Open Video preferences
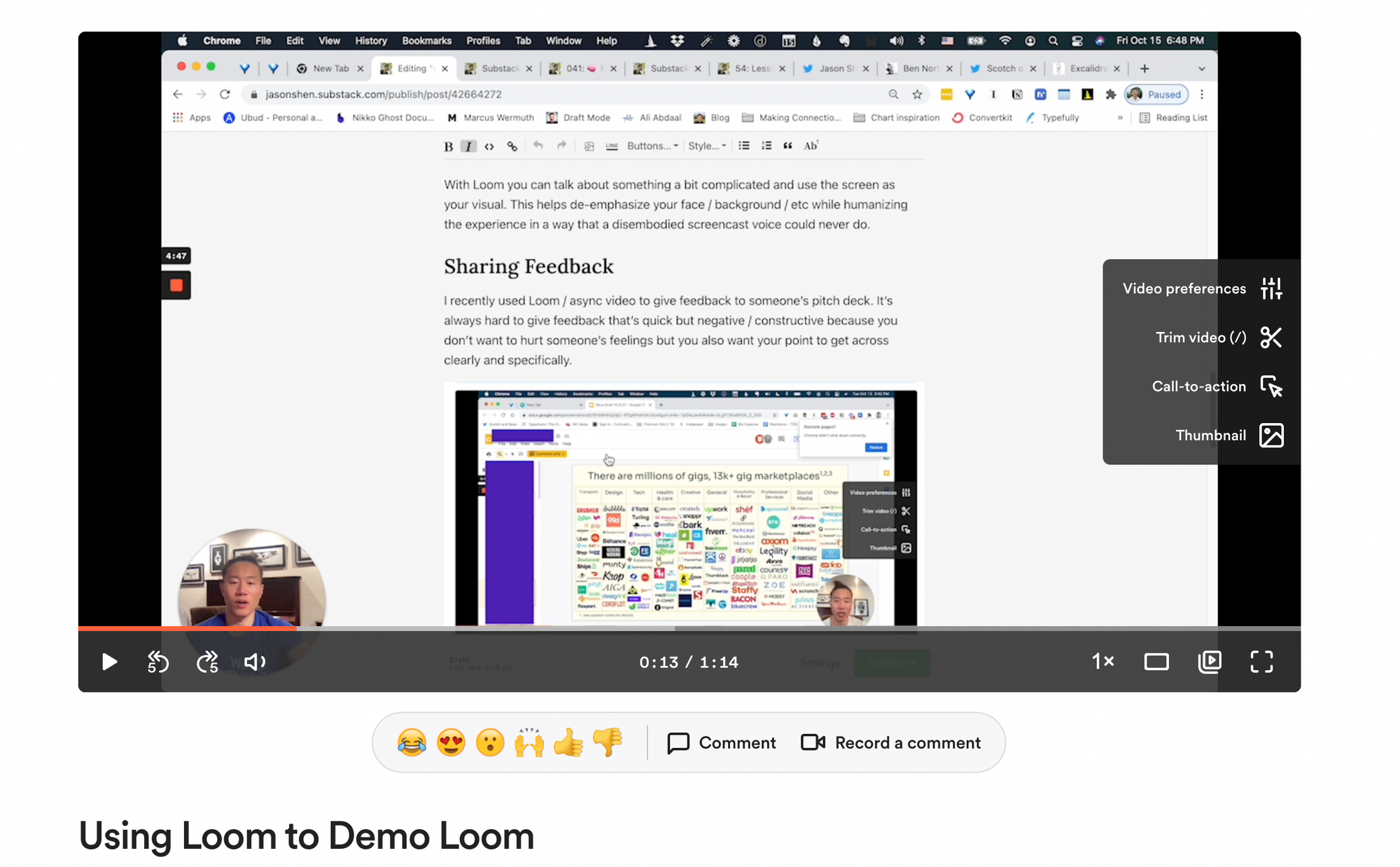This screenshot has height=867, width=1400. coord(1202,289)
